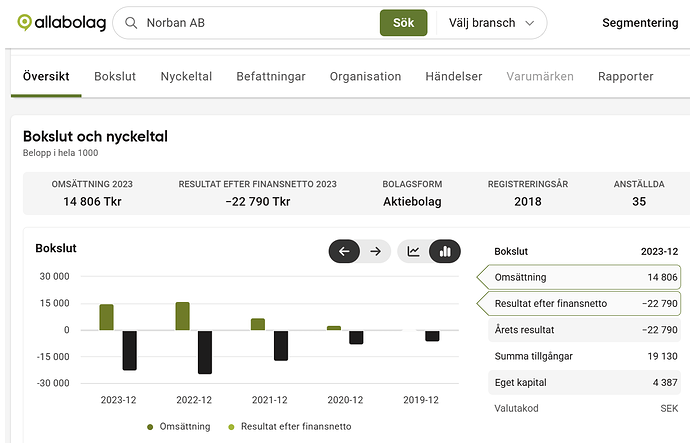The height and width of the screenshot is (443, 690).
Task: Switch to bar chart view
Action: pos(445,251)
